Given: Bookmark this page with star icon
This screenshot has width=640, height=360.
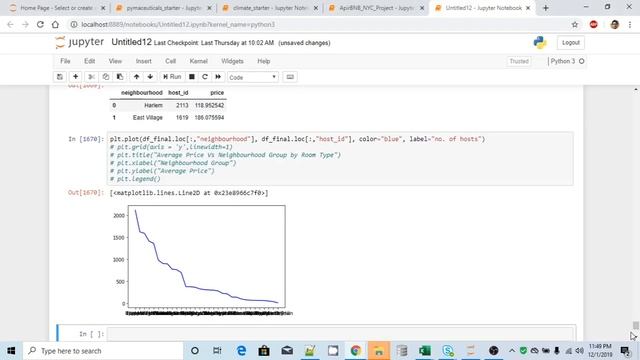Looking at the screenshot, I should 575,24.
